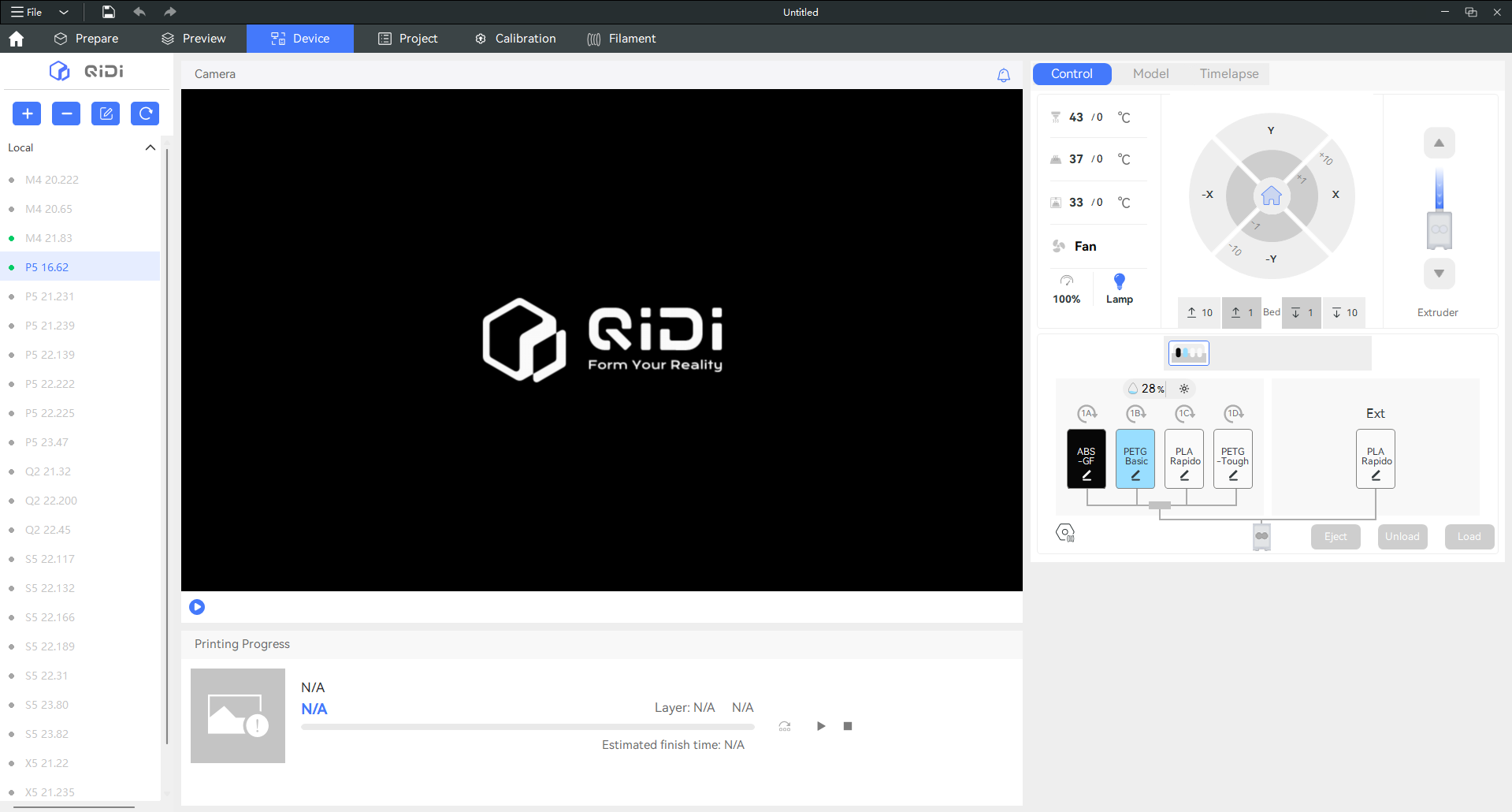The height and width of the screenshot is (812, 1512).
Task: Click the Load button
Action: coord(1469,537)
